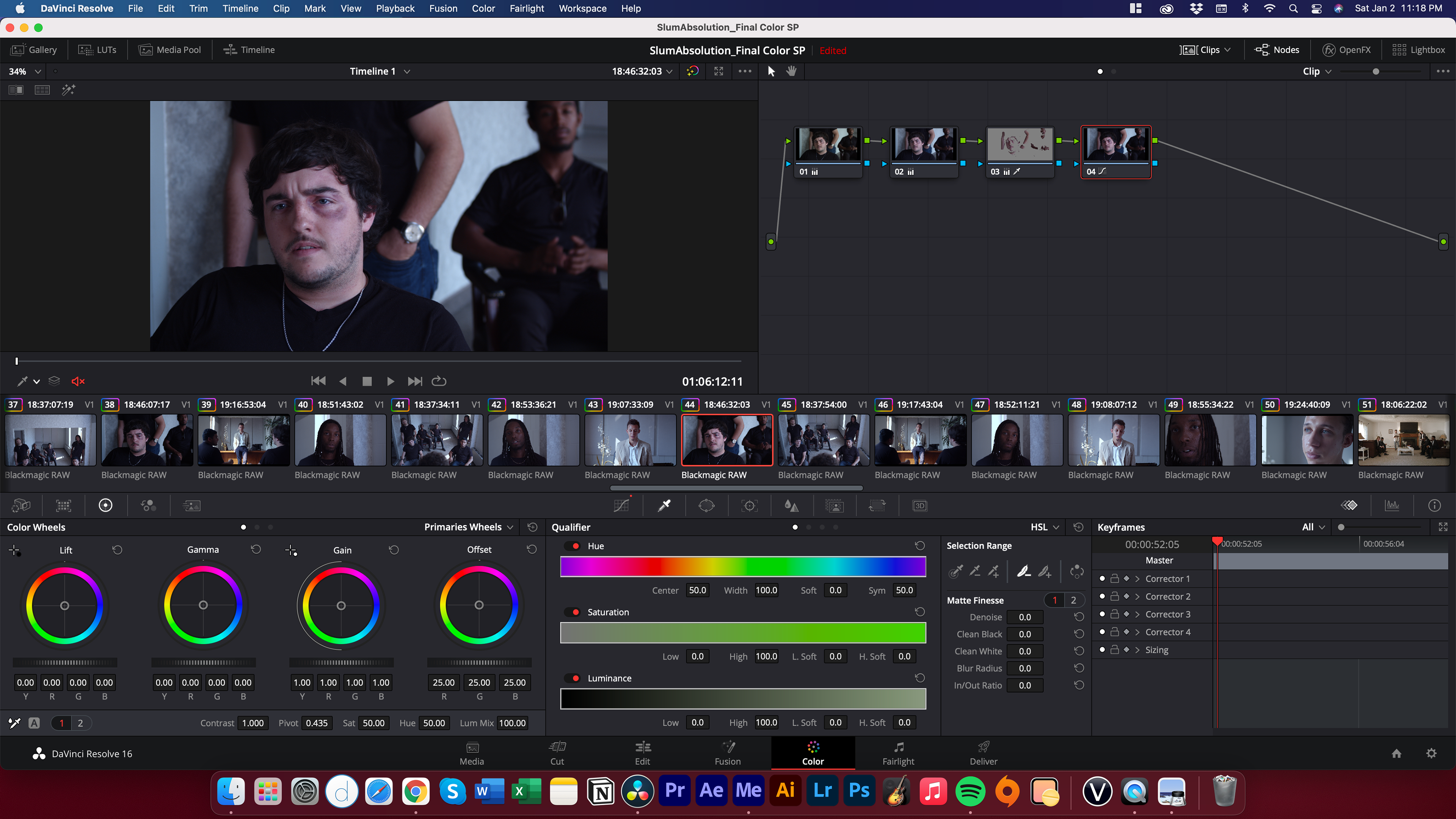Switch to the Deliver page
1456x819 pixels.
[984, 753]
